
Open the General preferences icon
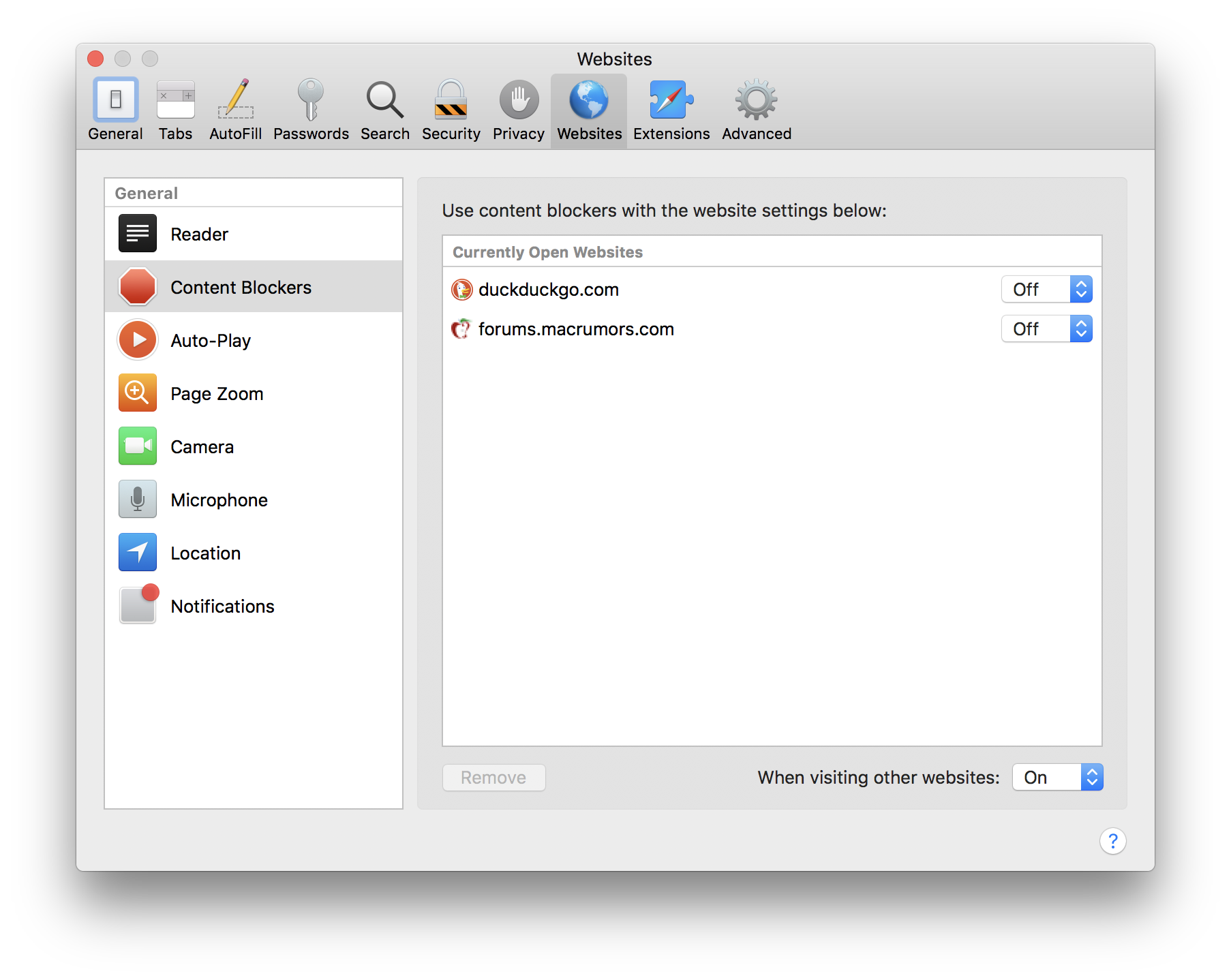click(115, 100)
